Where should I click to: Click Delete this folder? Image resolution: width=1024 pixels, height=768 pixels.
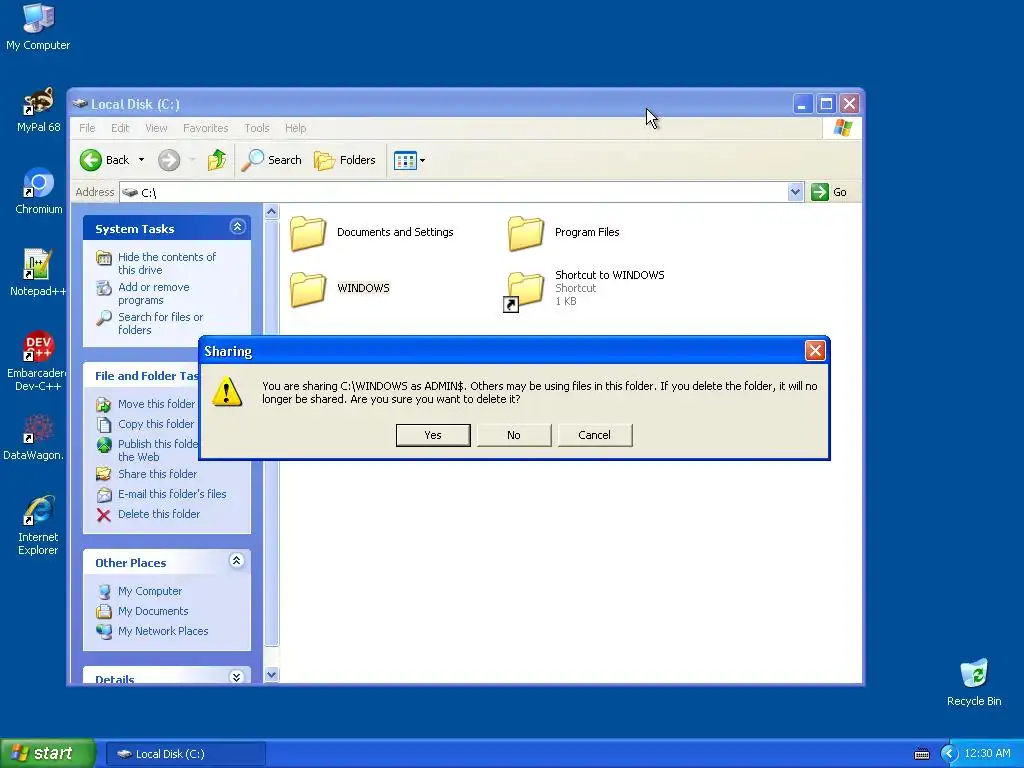coord(159,514)
